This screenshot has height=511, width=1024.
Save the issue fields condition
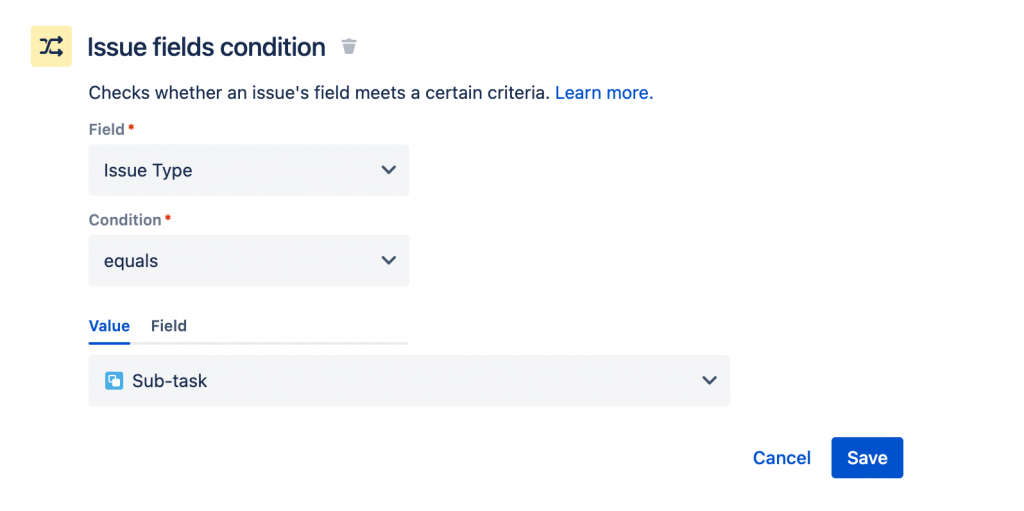pos(867,458)
